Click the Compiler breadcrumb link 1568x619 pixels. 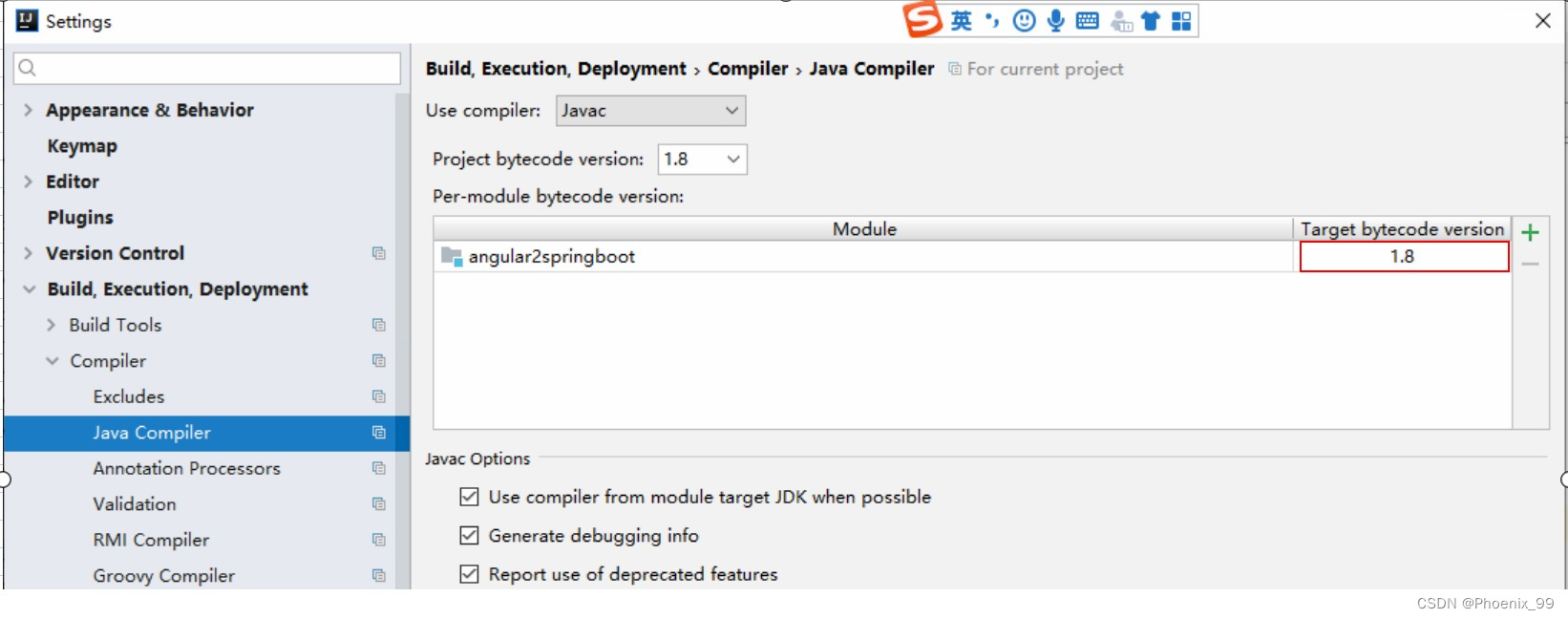748,69
